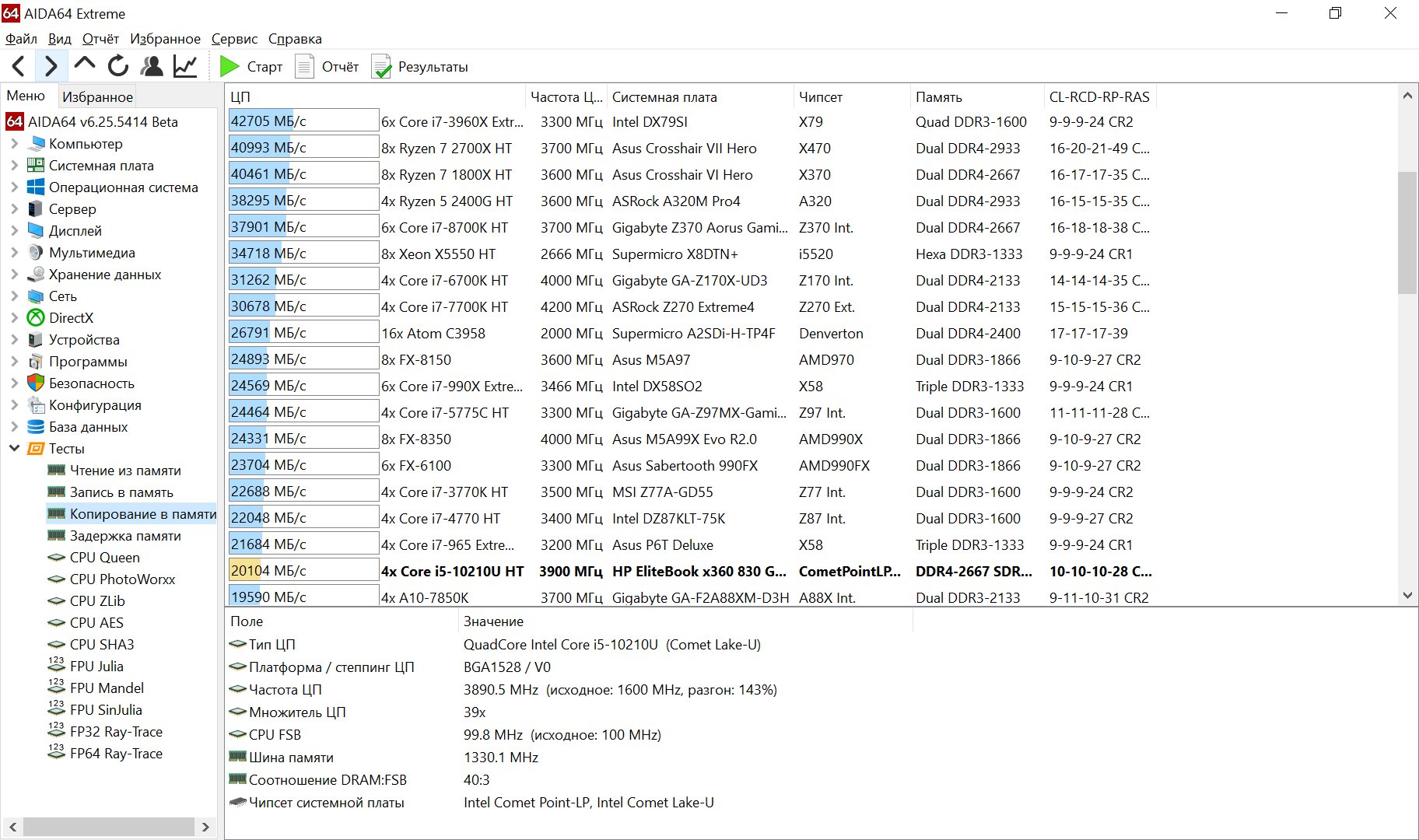The width and height of the screenshot is (1419, 840).
Task: Sort by the Системная плата column header
Action: coord(699,97)
